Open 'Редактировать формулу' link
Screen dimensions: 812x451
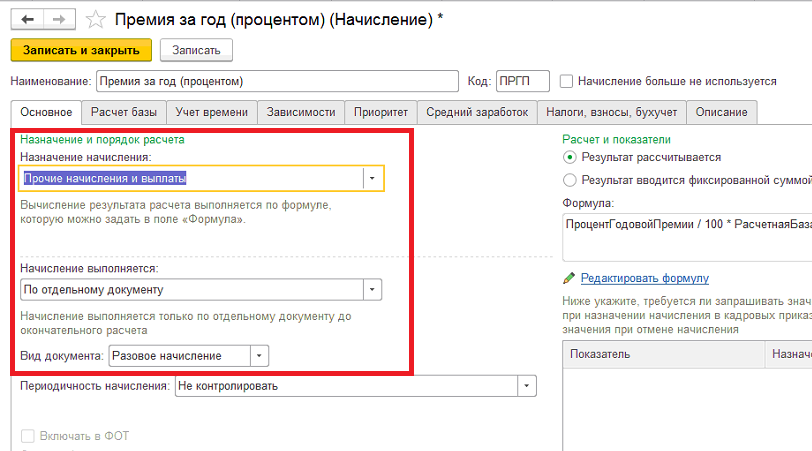click(645, 278)
